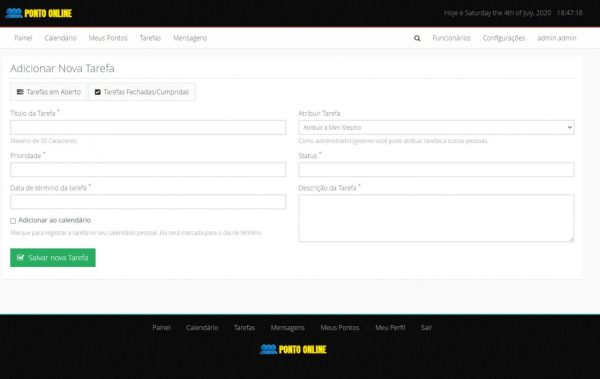
Task: Go to Meus Pontos in top navigation
Action: pos(108,38)
